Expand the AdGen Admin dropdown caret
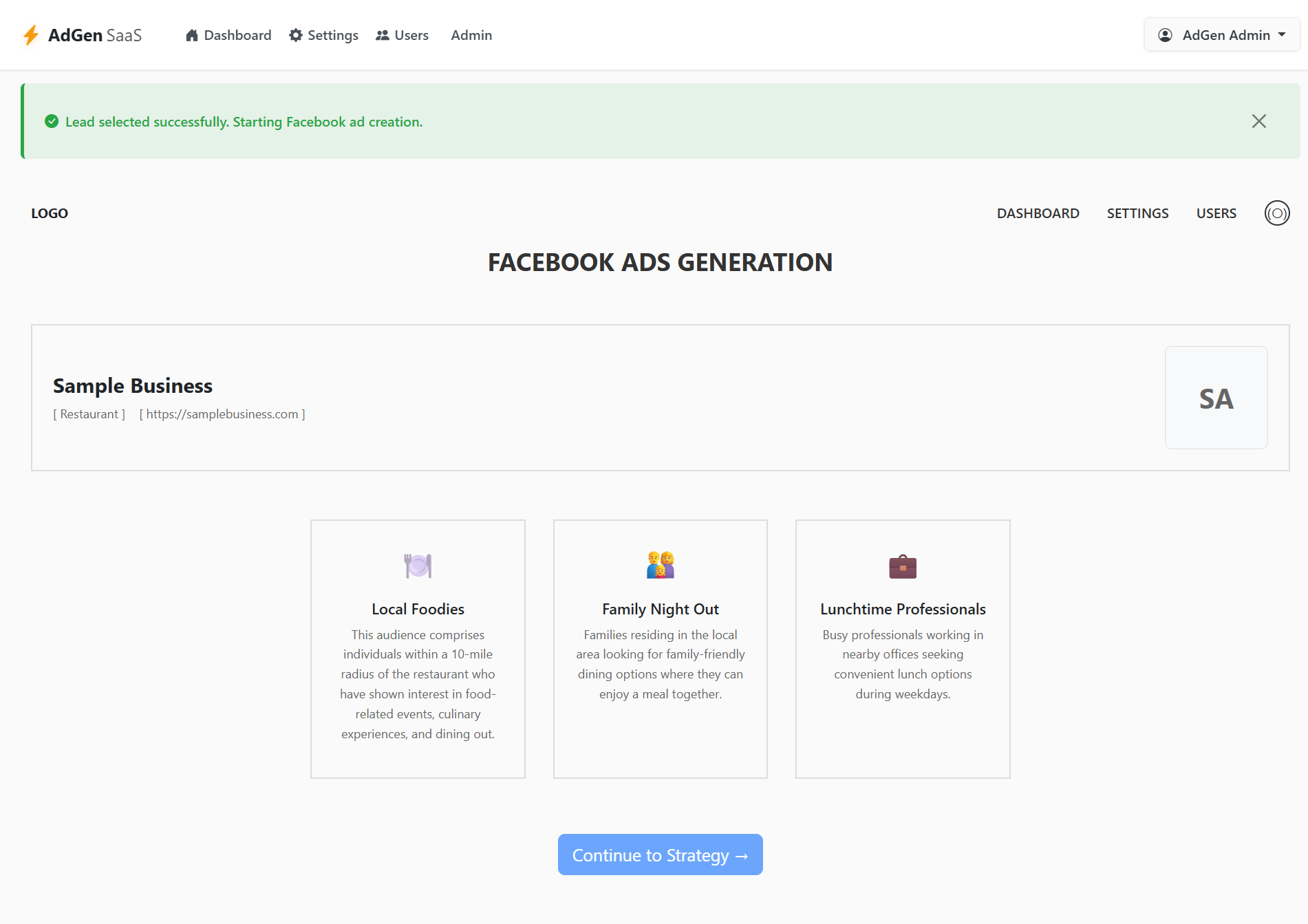The height and width of the screenshot is (924, 1308). (1282, 34)
